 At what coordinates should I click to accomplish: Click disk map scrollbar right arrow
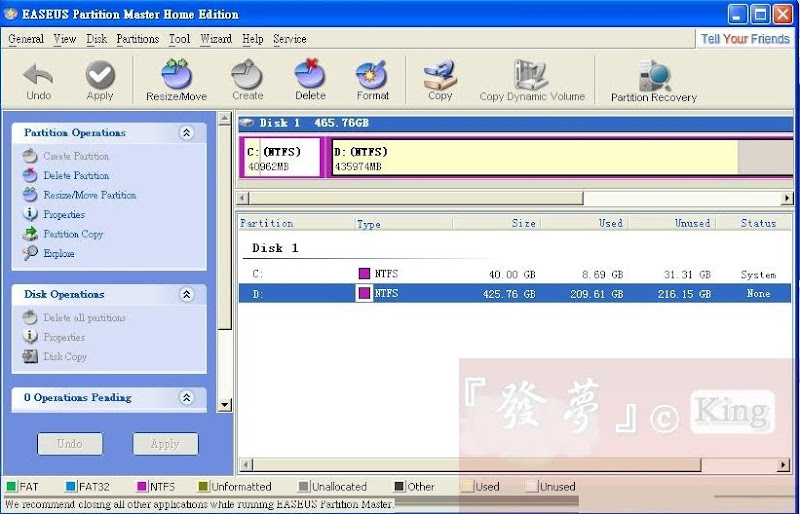click(787, 198)
